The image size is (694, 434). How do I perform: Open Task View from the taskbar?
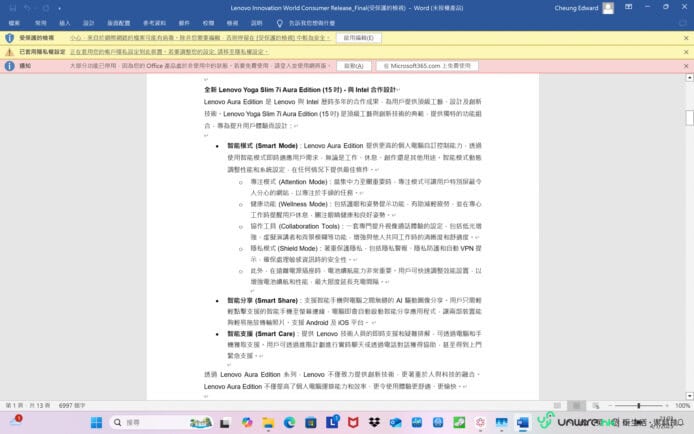(225, 423)
